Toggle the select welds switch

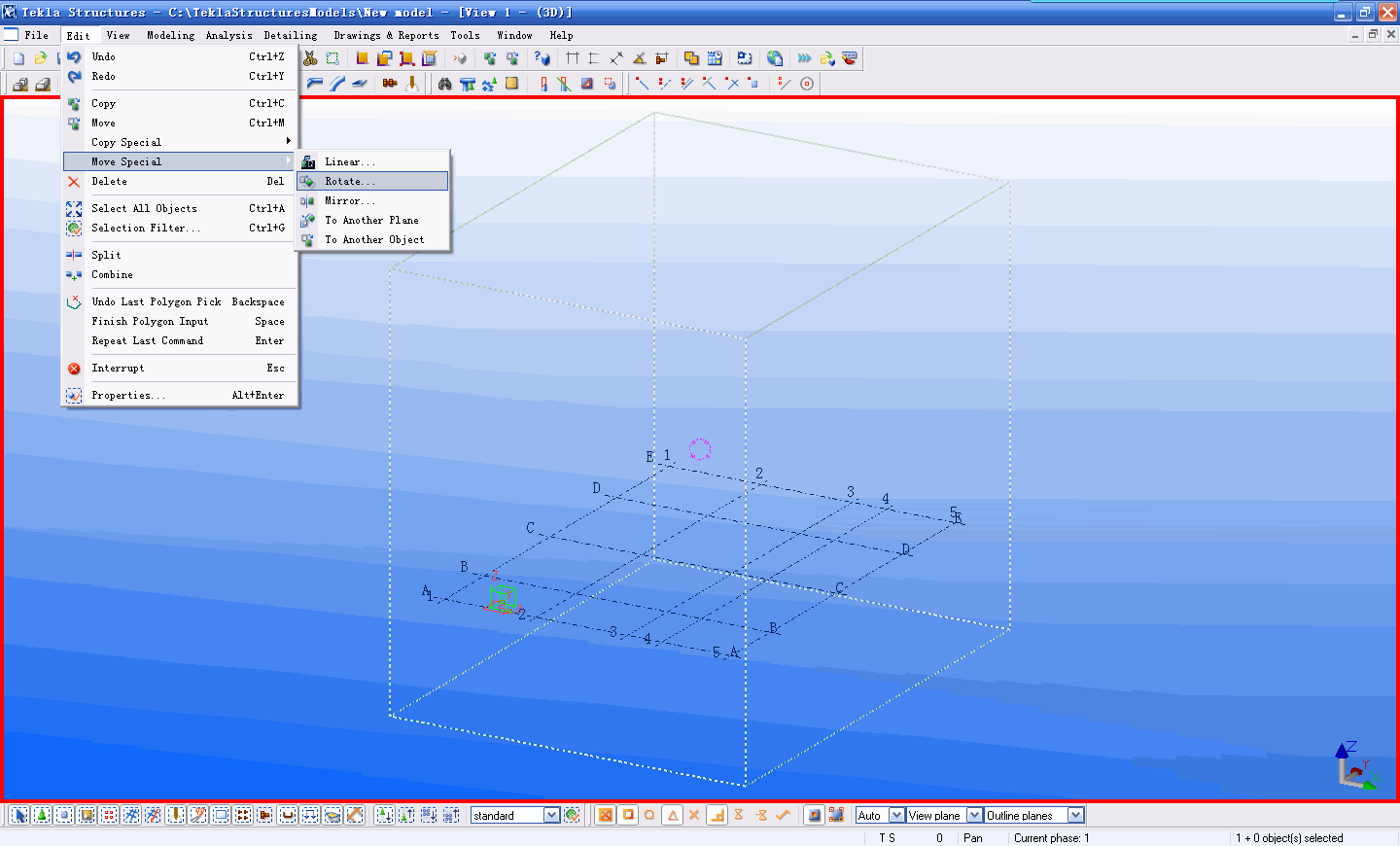click(175, 815)
